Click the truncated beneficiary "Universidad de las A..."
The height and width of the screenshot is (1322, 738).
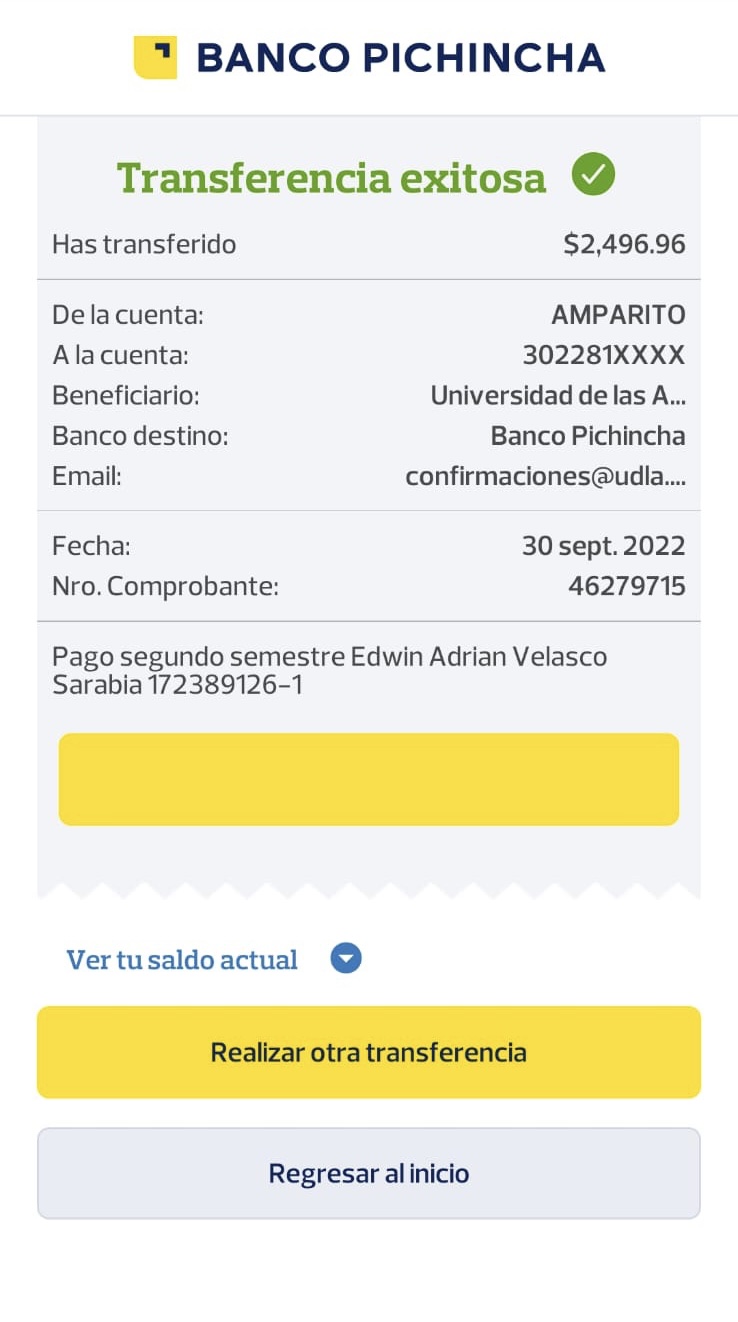click(557, 395)
